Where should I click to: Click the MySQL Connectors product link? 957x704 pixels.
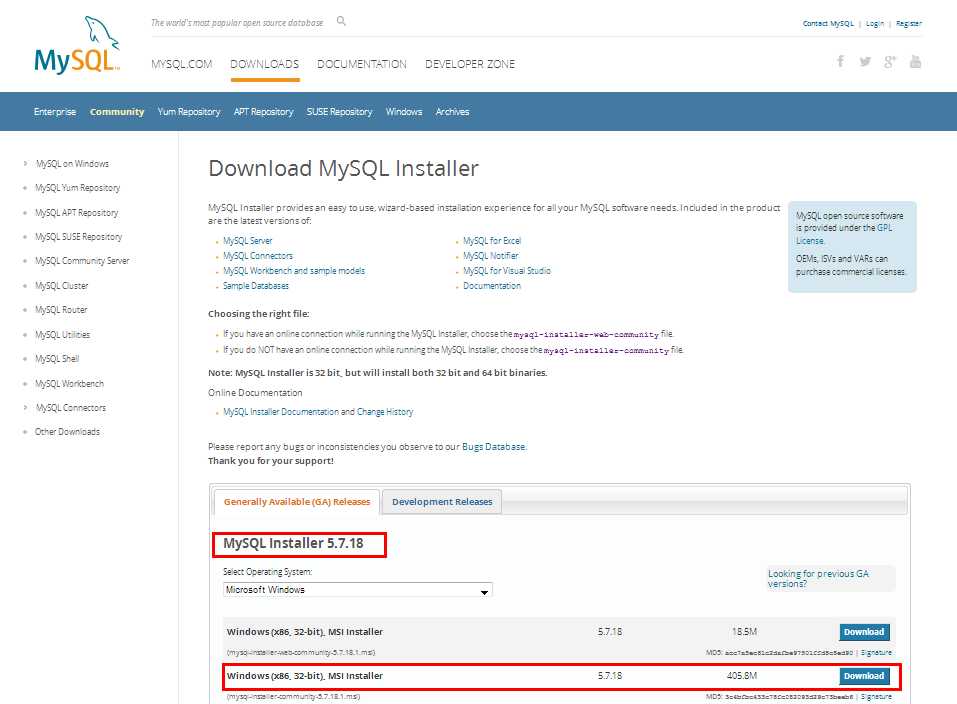[x=258, y=256]
